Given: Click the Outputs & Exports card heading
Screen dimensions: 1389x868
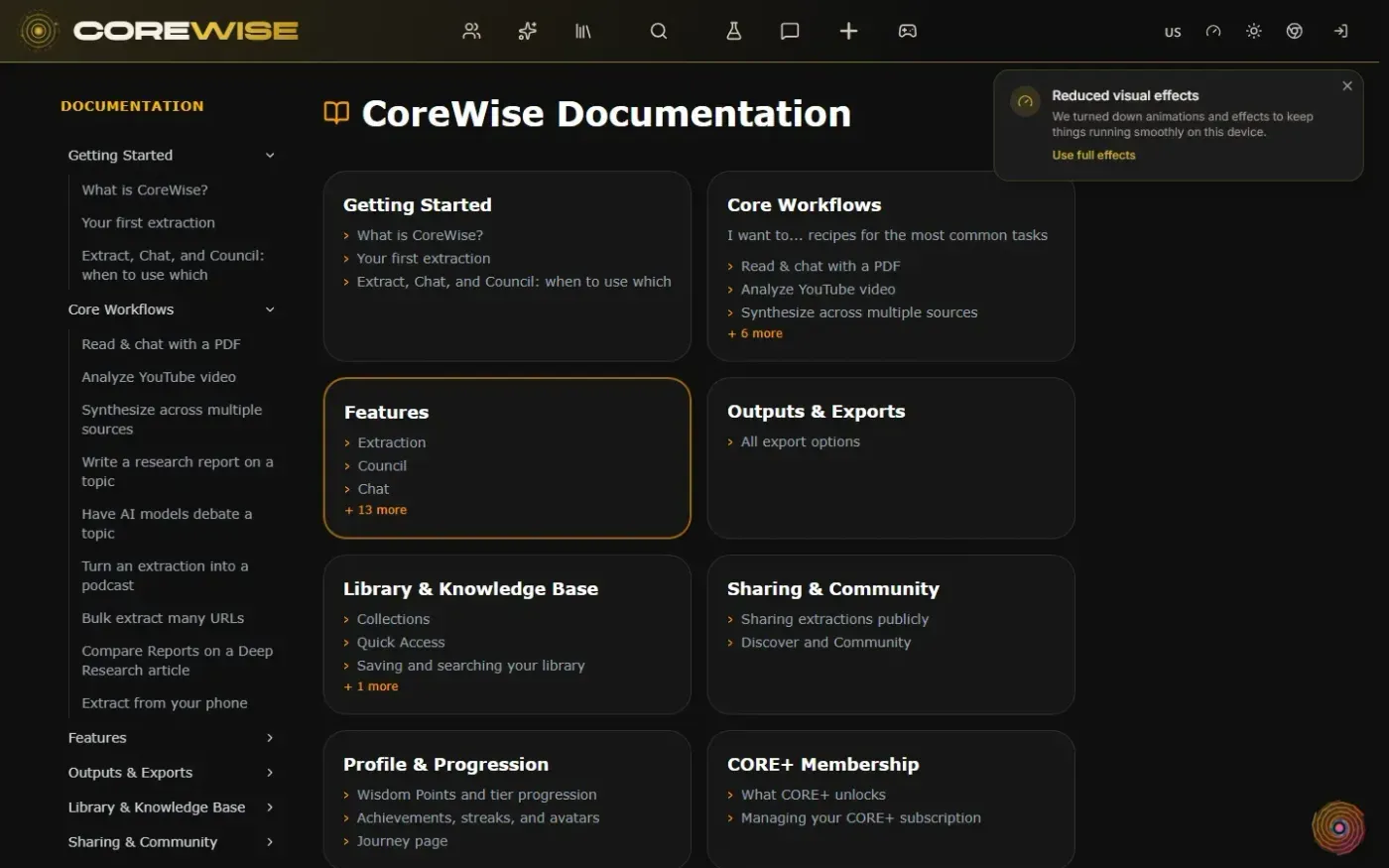Looking at the screenshot, I should click(816, 411).
